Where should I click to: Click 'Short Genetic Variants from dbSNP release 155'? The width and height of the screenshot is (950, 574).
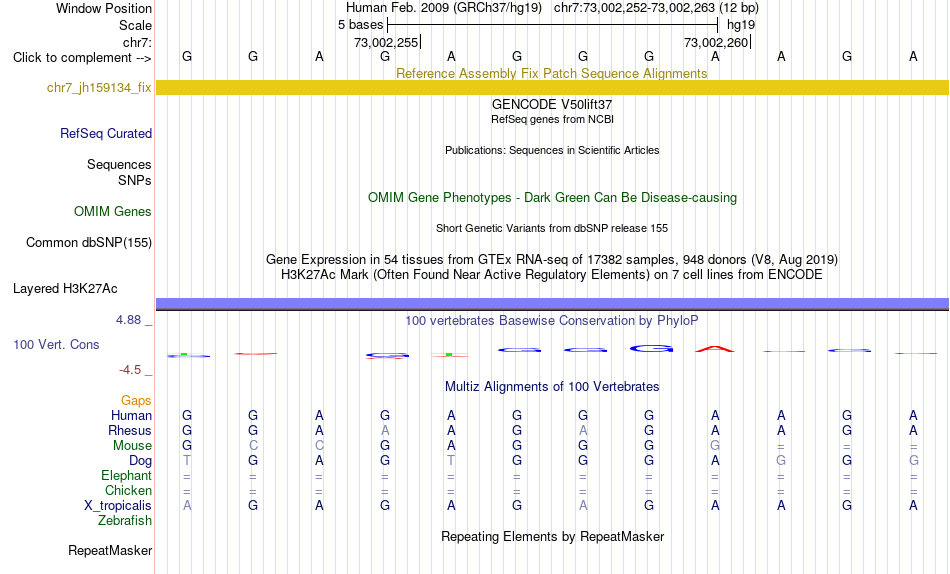tap(552, 229)
